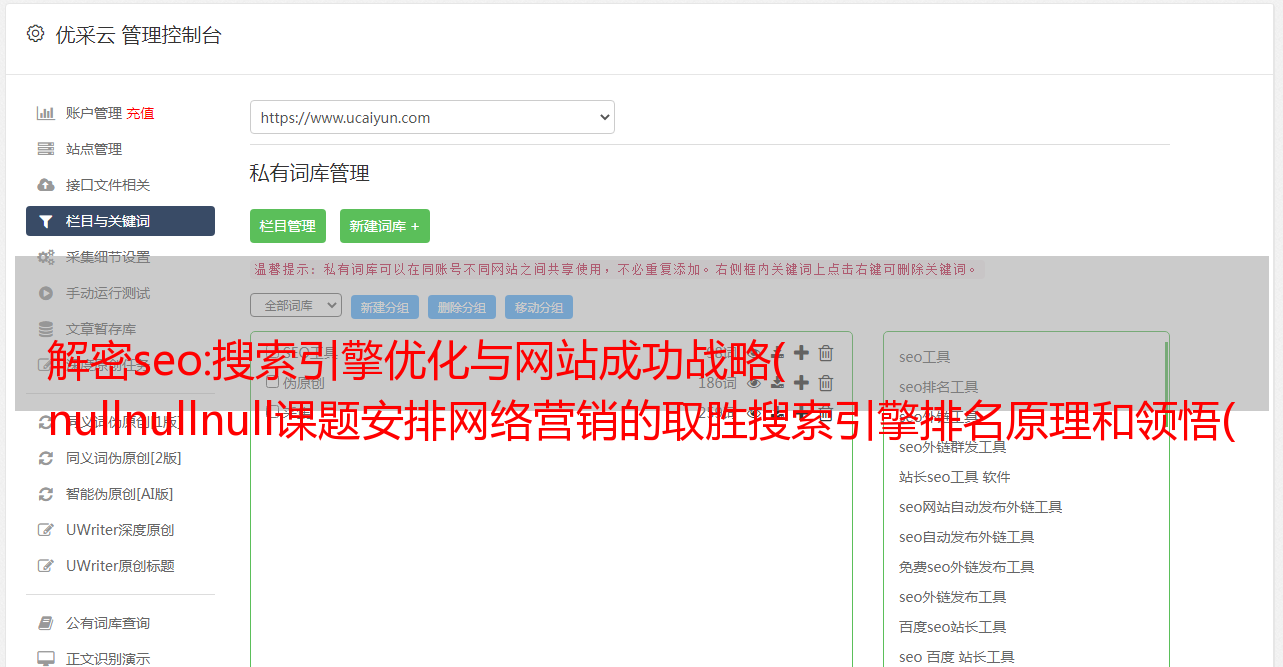Select the keyword seo网站自动发布外链工具
The image size is (1283, 667).
point(981,507)
